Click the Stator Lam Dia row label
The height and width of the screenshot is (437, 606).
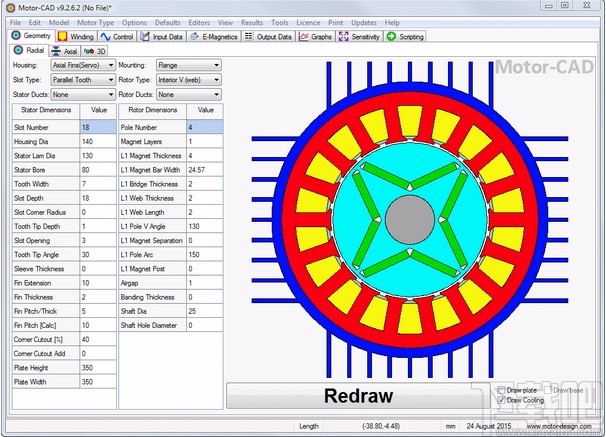(35, 156)
